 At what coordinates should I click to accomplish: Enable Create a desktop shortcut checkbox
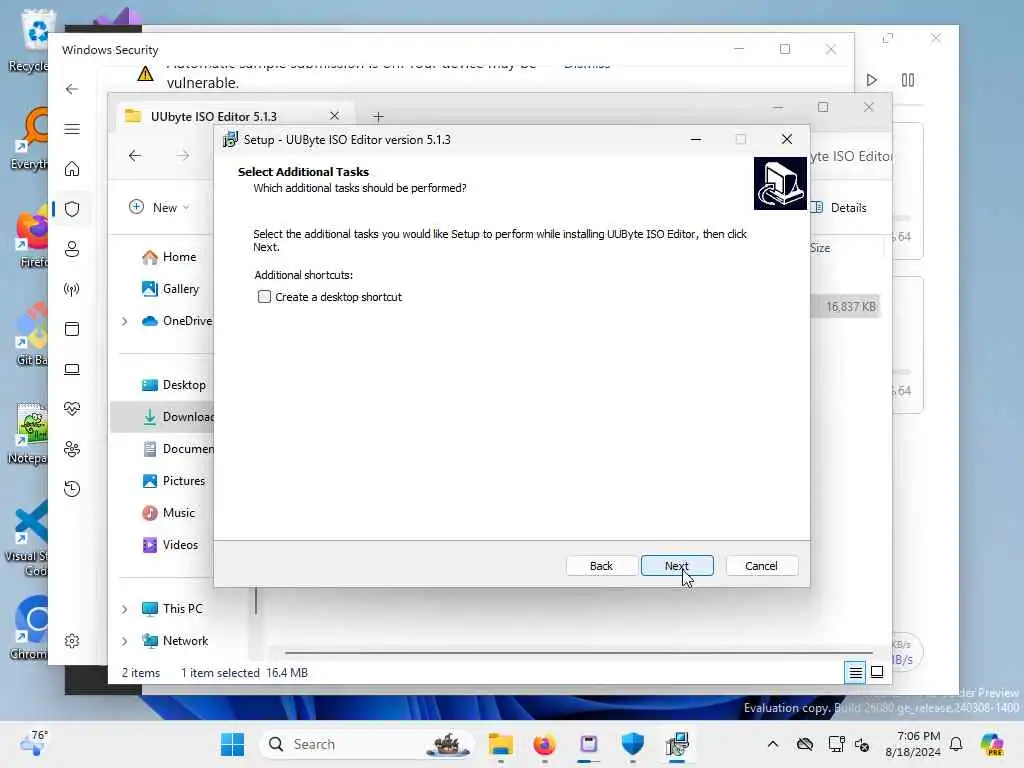click(x=264, y=297)
